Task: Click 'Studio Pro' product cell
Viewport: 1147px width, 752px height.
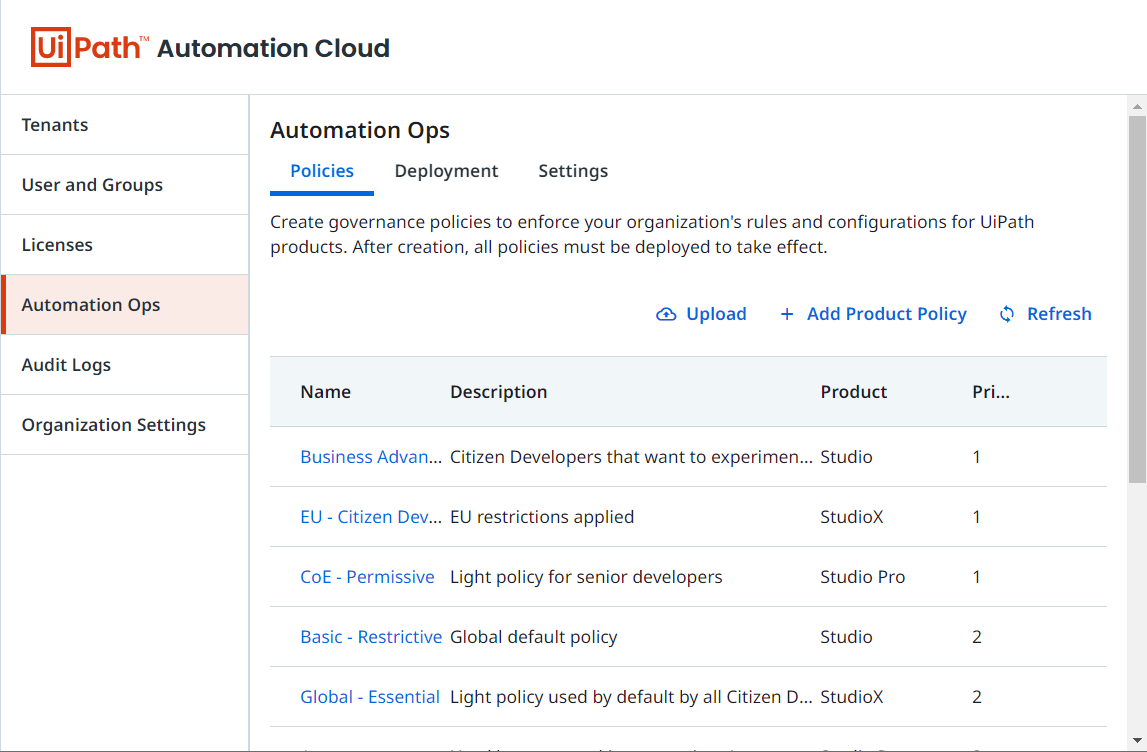Action: tap(862, 576)
